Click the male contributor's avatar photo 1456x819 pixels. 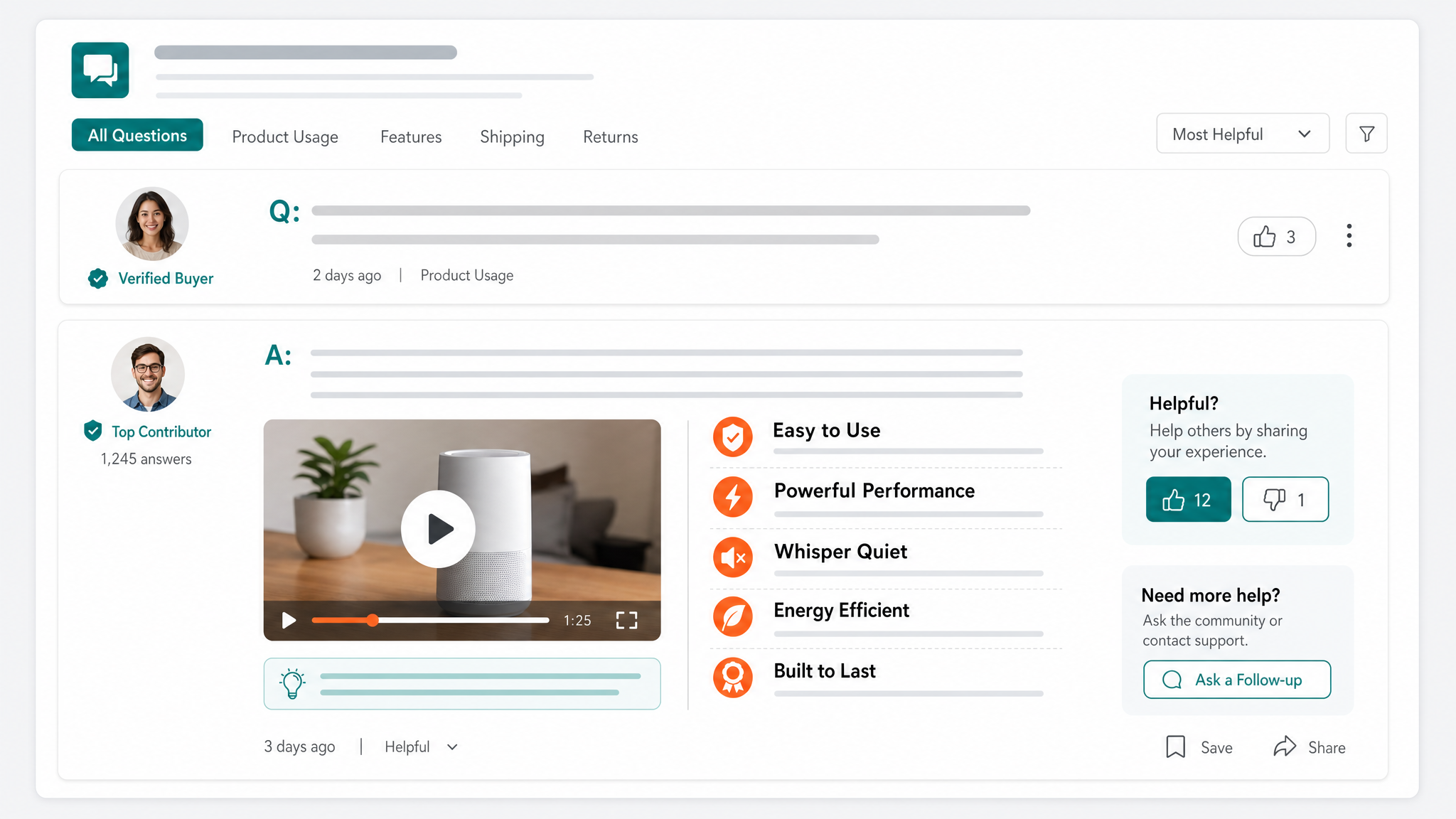click(x=148, y=374)
